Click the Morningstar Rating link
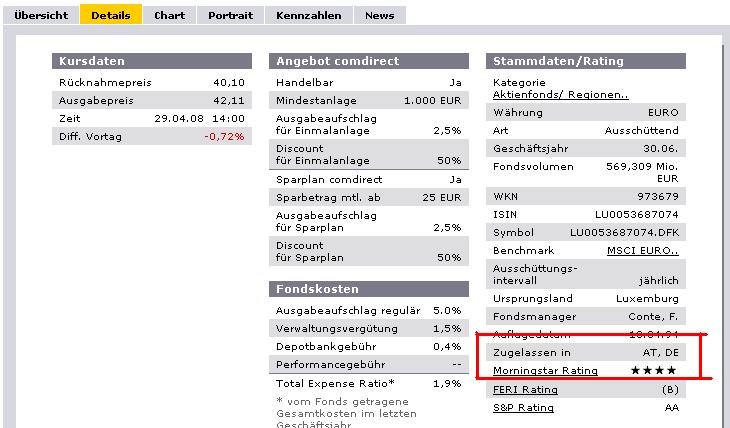 pyautogui.click(x=546, y=371)
